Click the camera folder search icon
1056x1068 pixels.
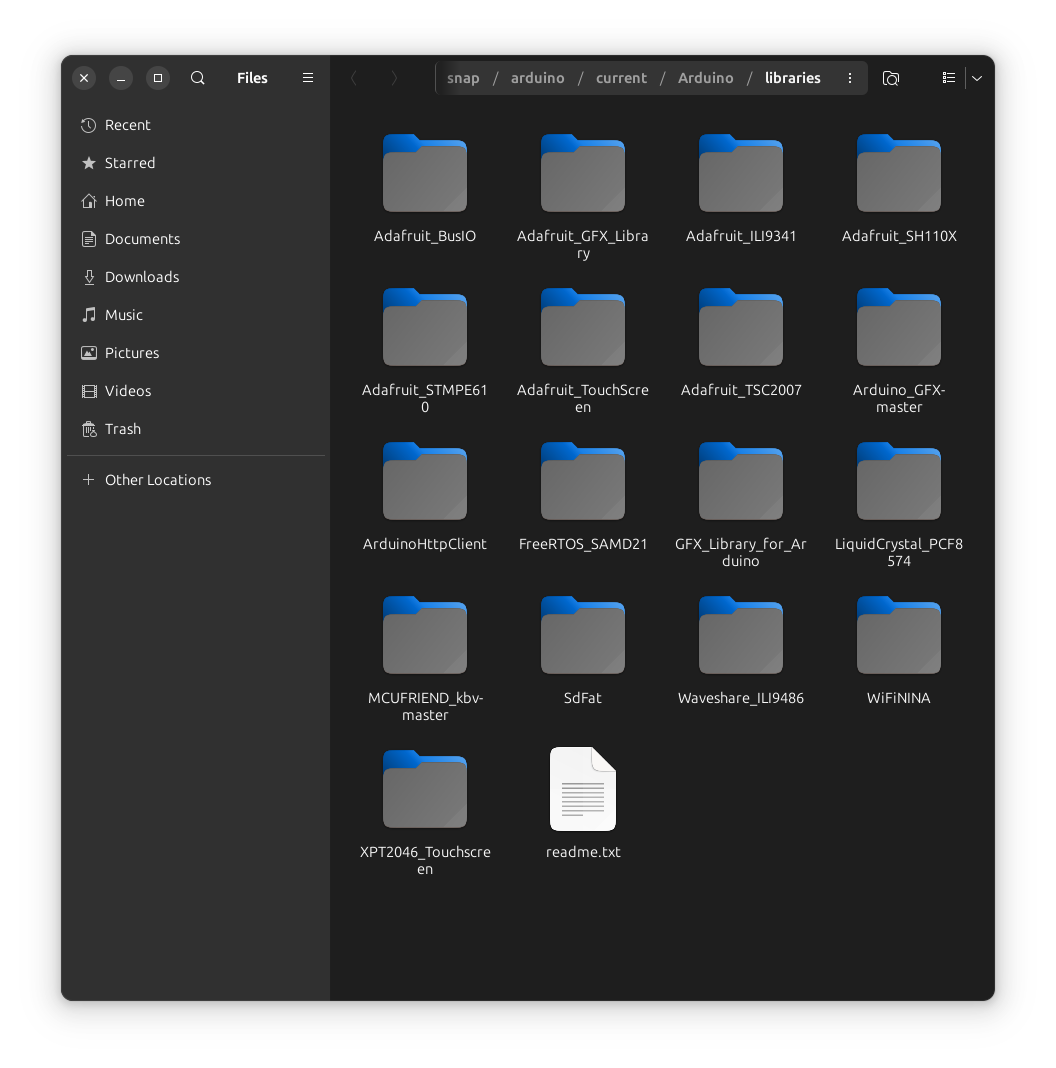coord(890,78)
